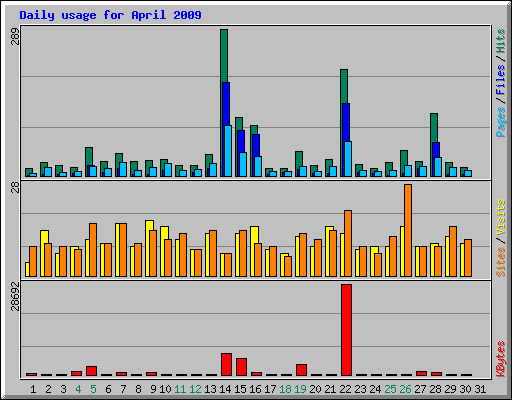The image size is (512, 400).
Task: Click the 'KBytes' legend label
Action: (x=501, y=359)
